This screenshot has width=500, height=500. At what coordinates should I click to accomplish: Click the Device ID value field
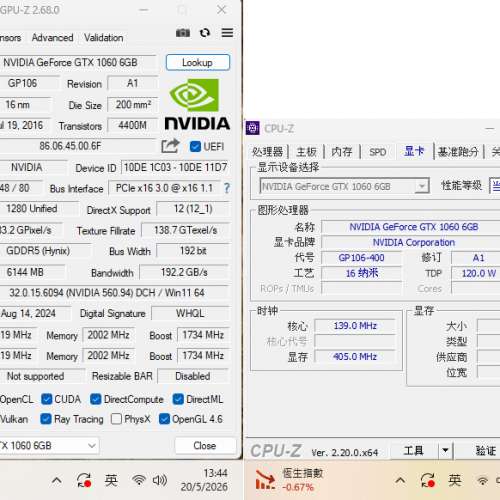(x=175, y=167)
